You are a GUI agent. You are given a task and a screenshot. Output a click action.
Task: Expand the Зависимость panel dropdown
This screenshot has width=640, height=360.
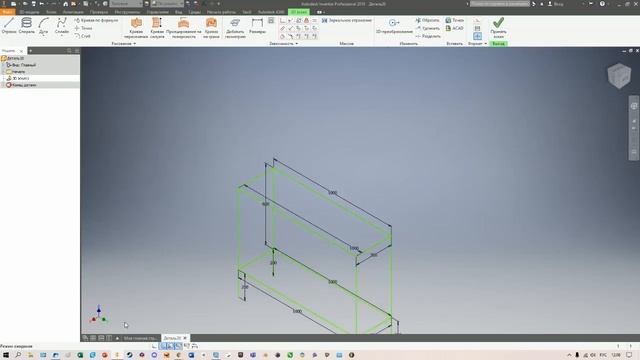284,43
